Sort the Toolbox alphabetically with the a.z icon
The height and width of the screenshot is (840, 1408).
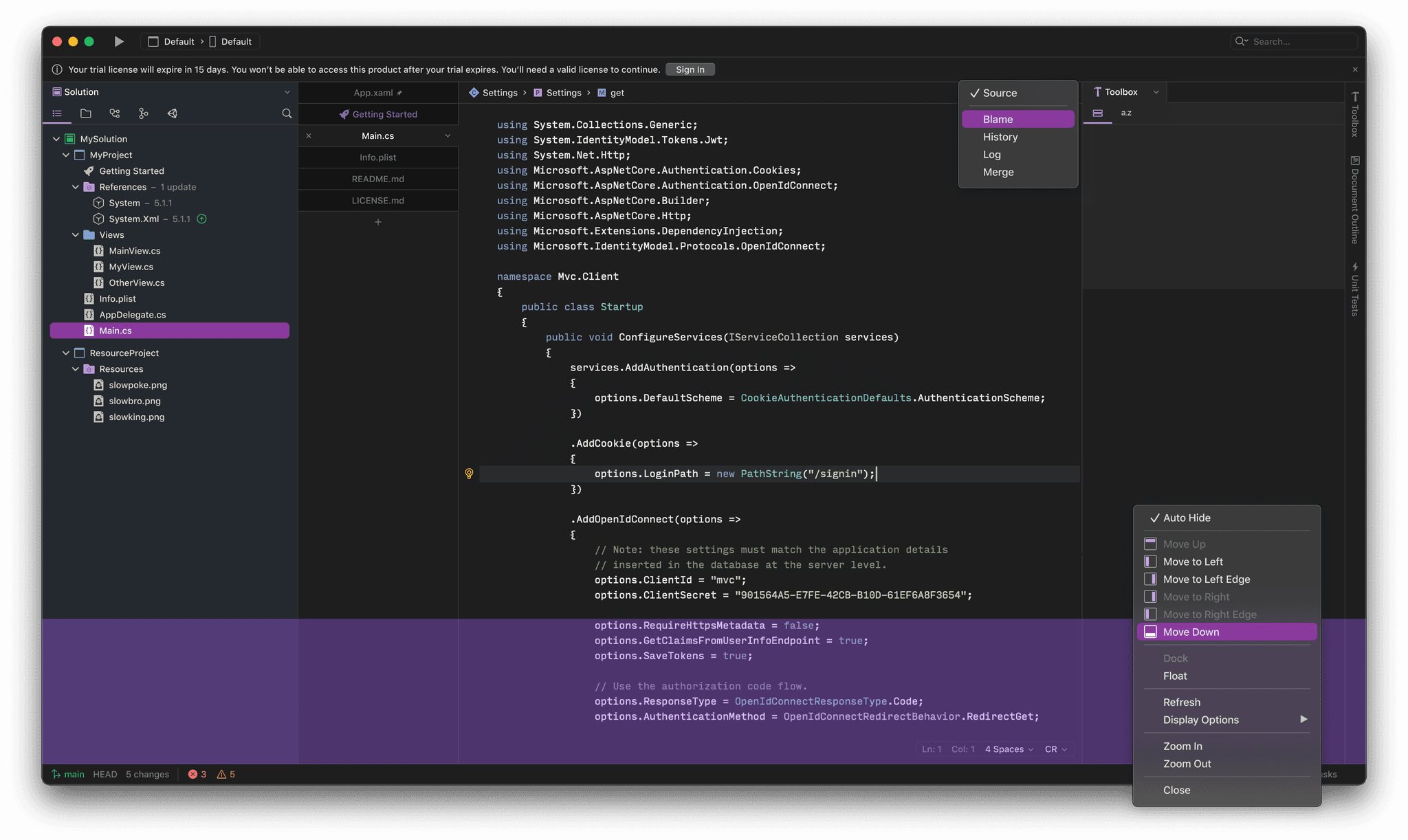1126,113
